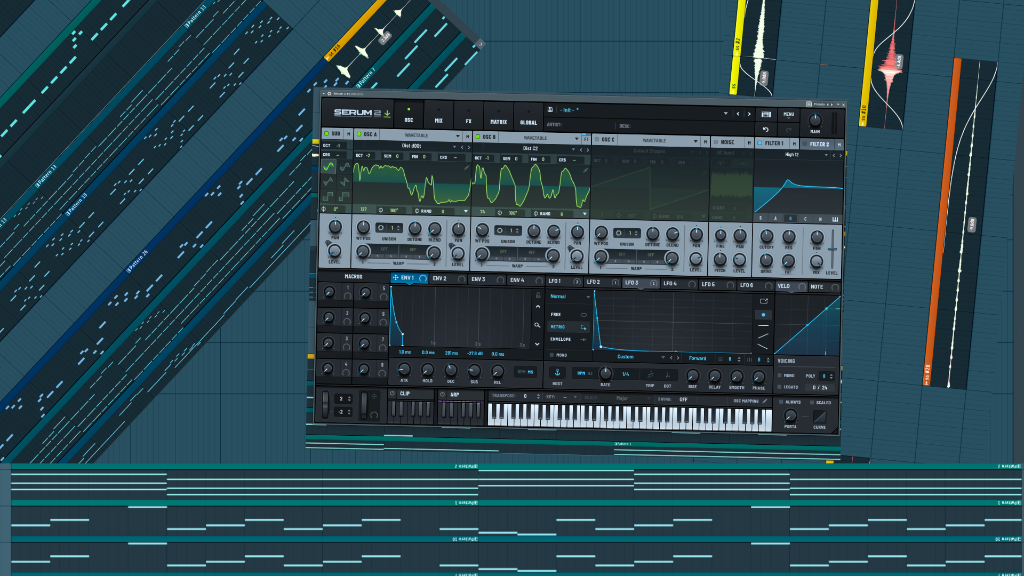Go to next preset arrow
Viewport: 1024px width, 576px height.
[749, 114]
